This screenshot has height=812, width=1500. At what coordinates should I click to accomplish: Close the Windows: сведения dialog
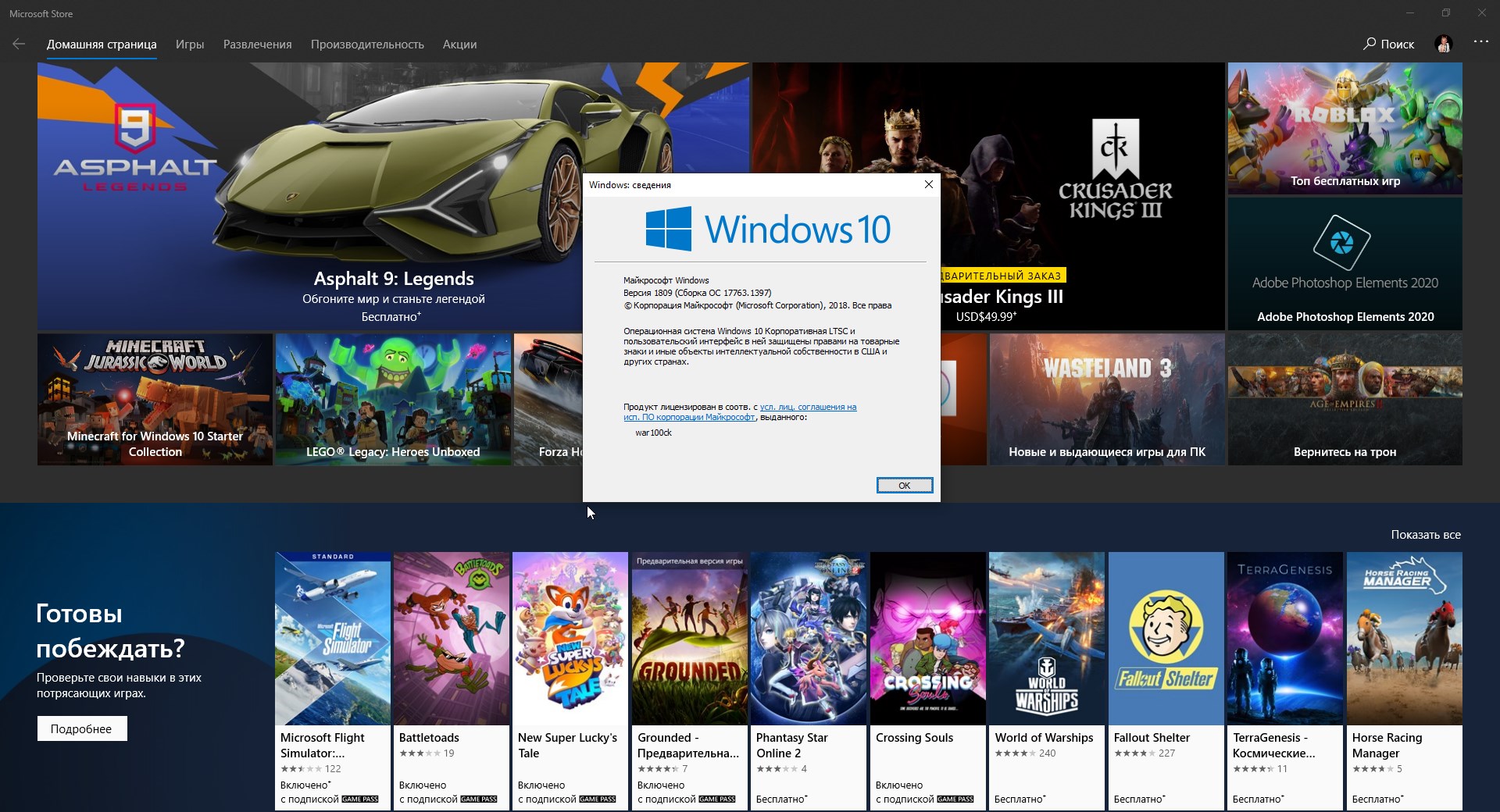(x=928, y=185)
